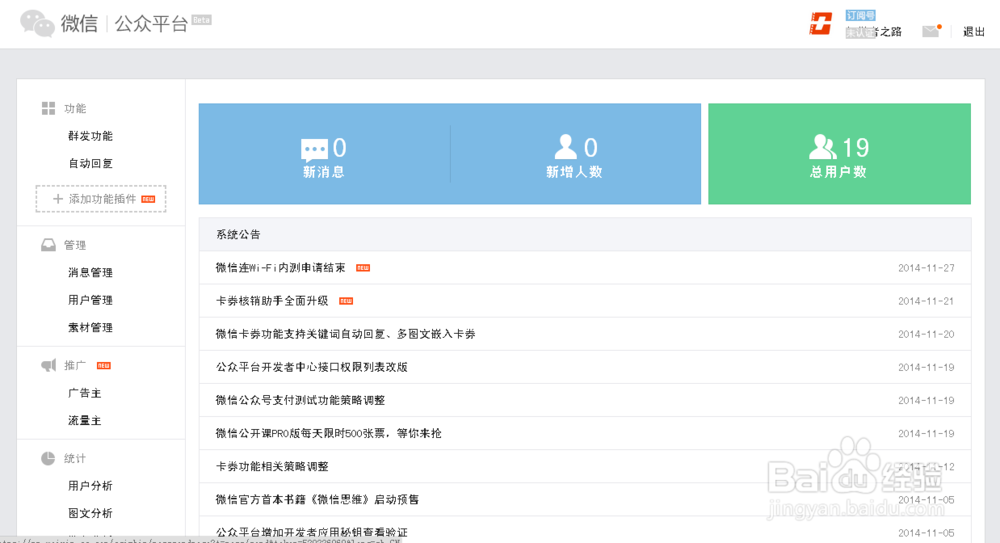Screen dimensions: 1000x543
Task: Click the 统计 section heading
Action: point(75,458)
